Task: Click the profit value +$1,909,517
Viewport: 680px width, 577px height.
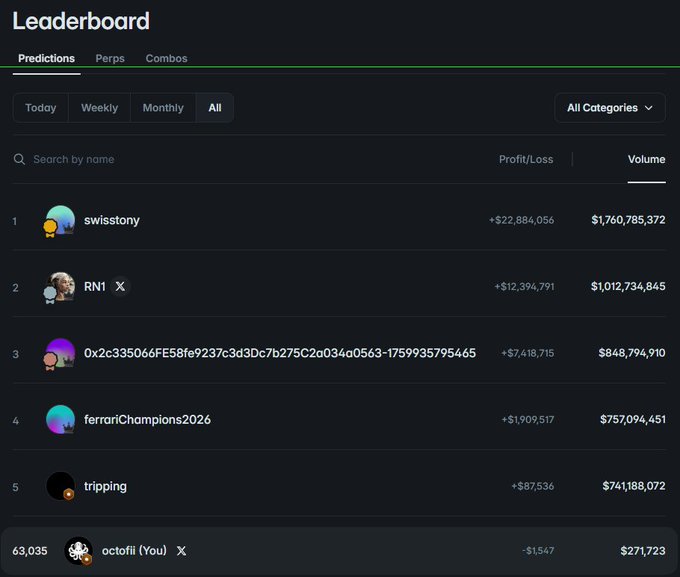Action: tap(527, 420)
